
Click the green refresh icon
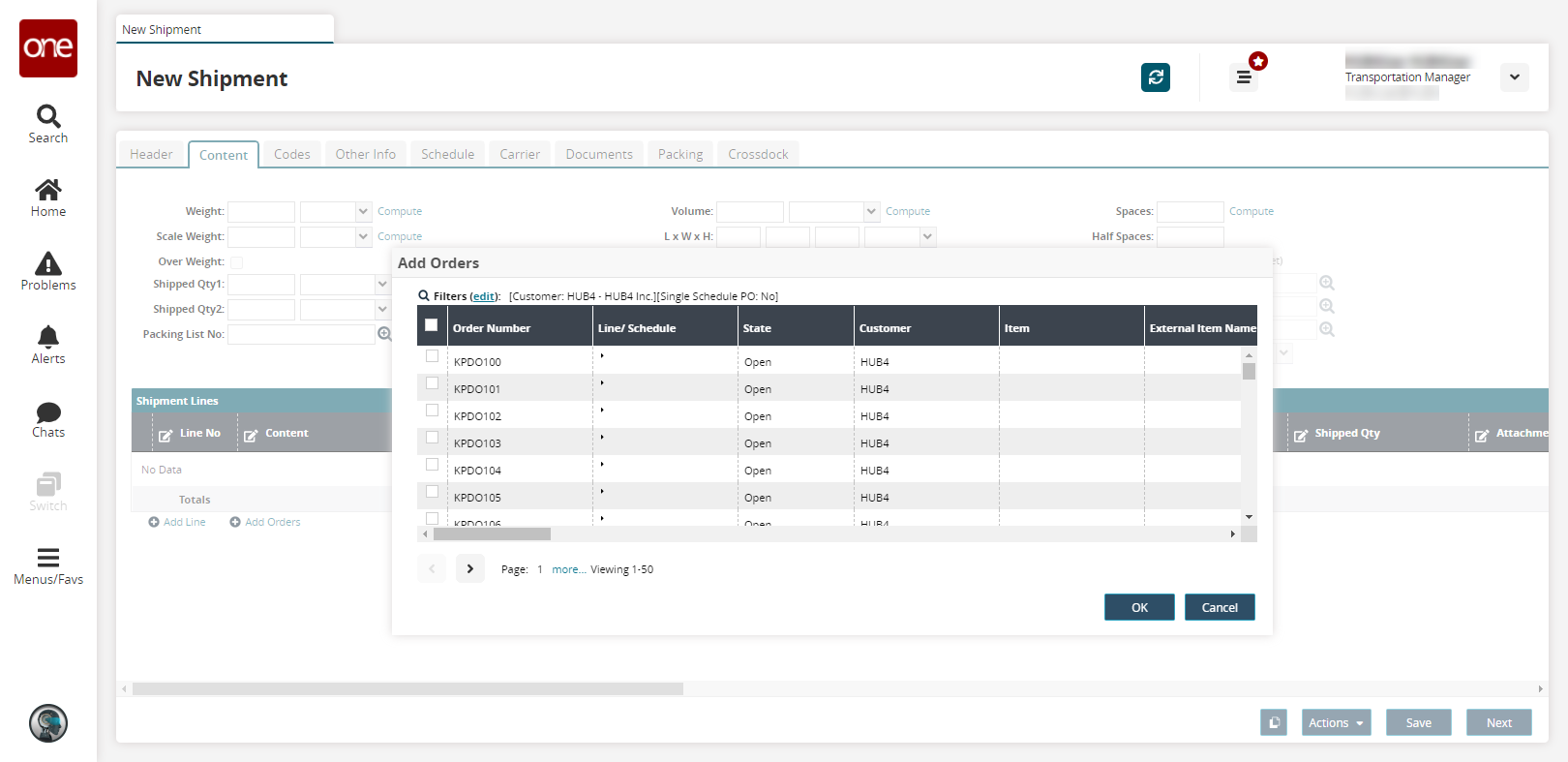click(1155, 77)
